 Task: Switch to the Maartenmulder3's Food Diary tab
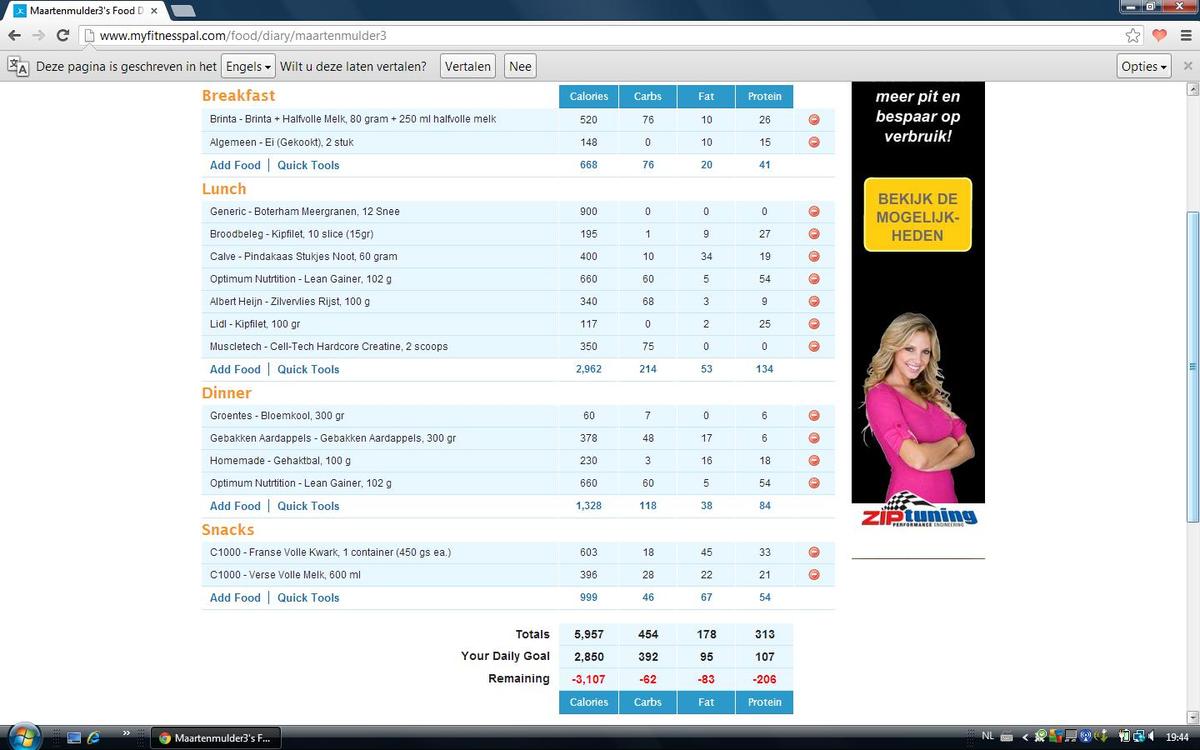85,11
